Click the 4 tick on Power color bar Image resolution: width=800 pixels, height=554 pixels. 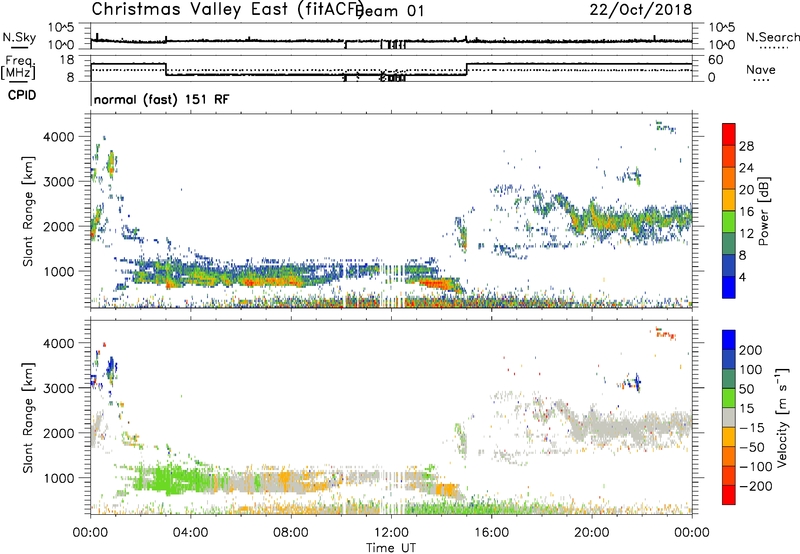(x=743, y=277)
